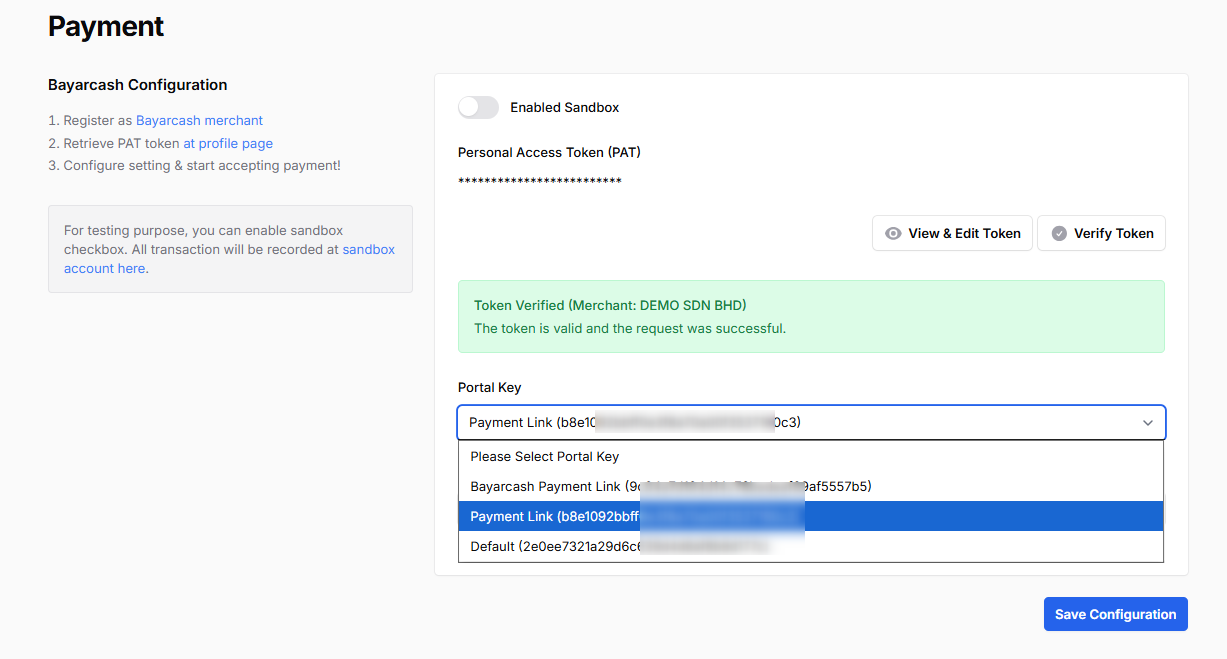Viewport: 1227px width, 659px height.
Task: Select "Please Select Portal Key" option
Action: 545,456
